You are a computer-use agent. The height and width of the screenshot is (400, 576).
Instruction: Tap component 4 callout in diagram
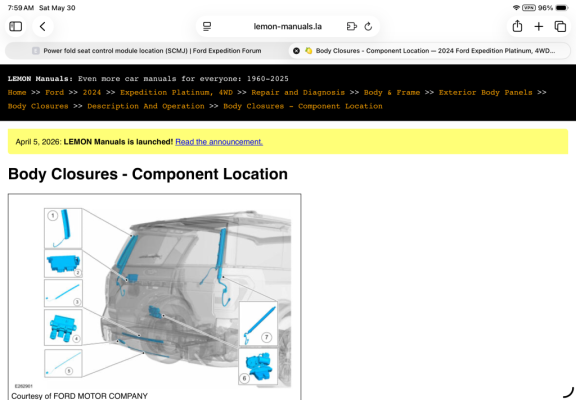tap(63, 327)
